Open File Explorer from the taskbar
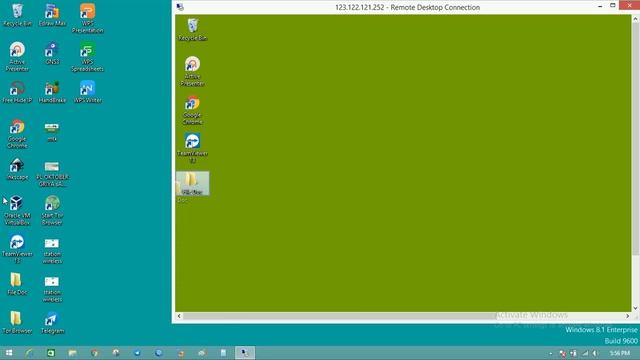The height and width of the screenshot is (360, 640). point(73,353)
